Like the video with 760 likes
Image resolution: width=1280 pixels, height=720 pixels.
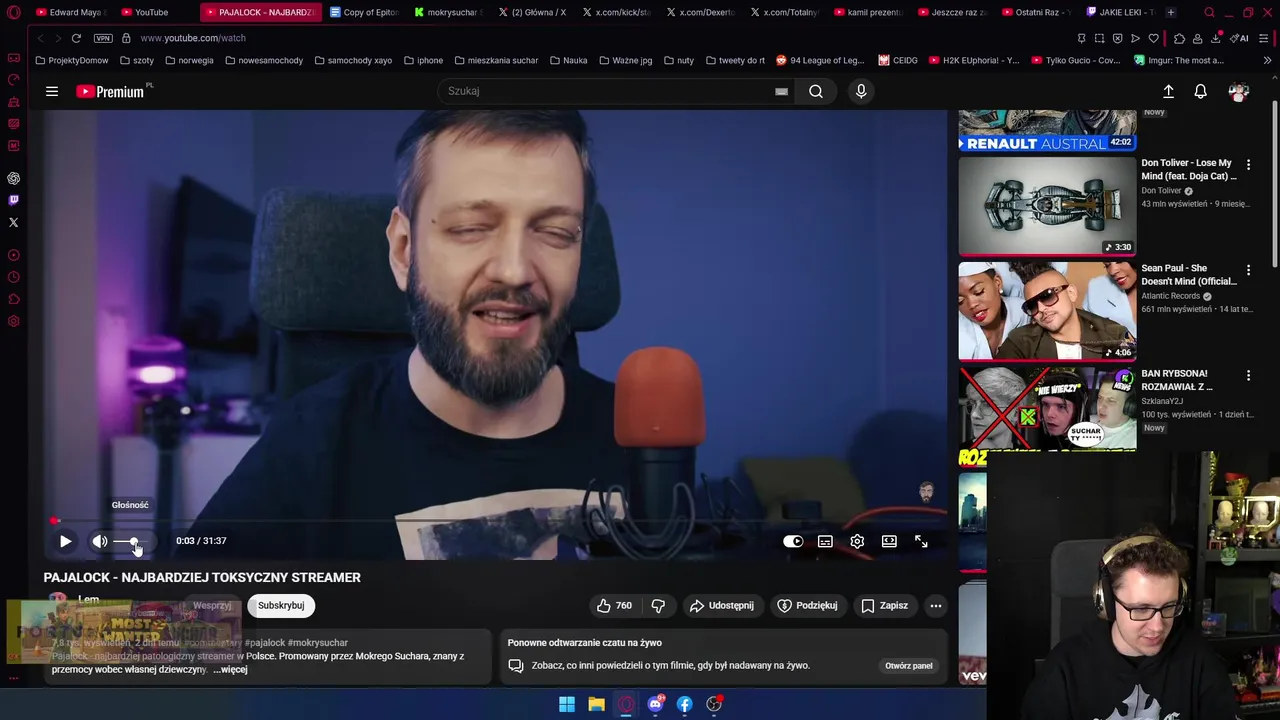click(614, 605)
